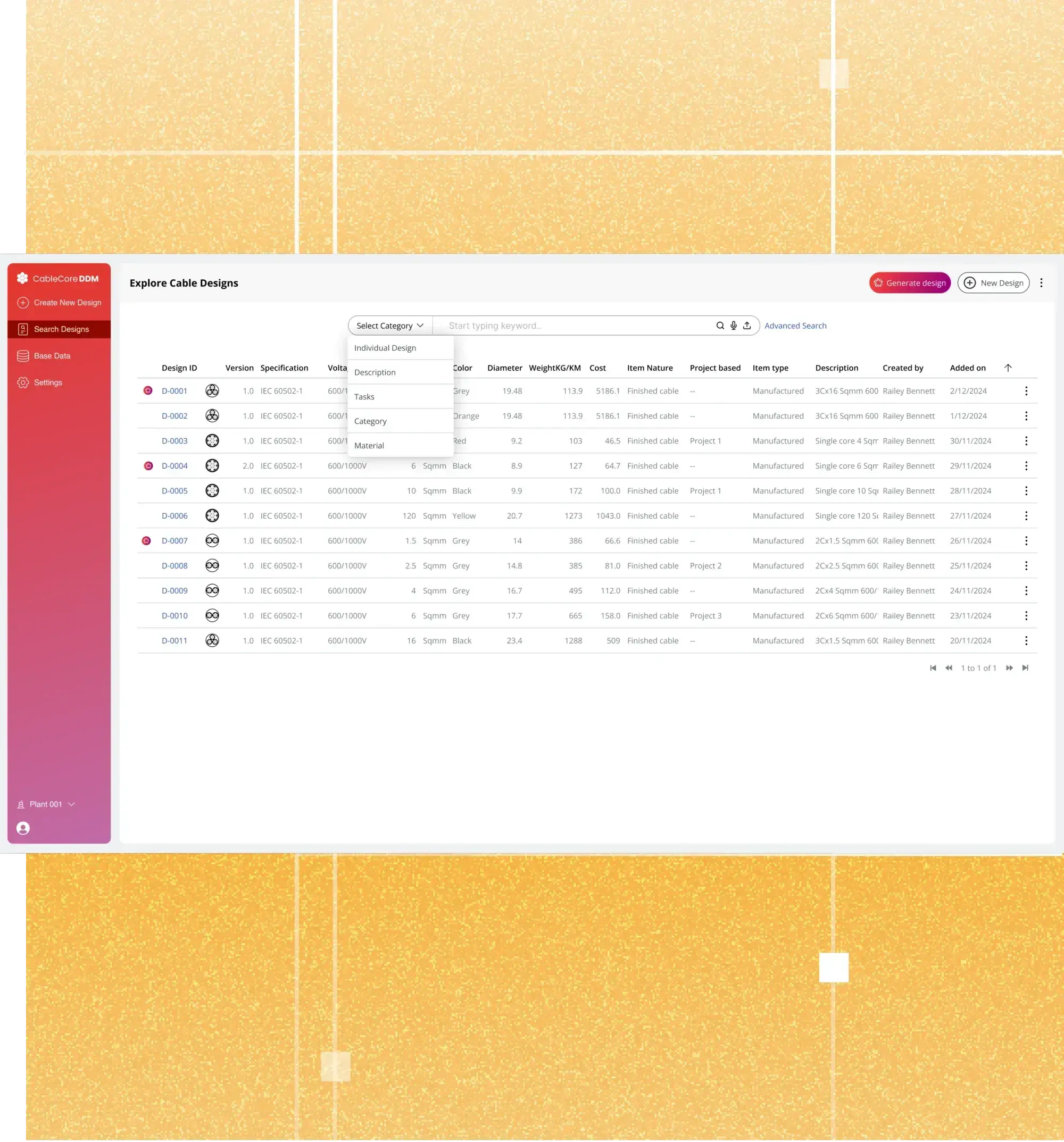Open page options kebab beside New Design
Screen dimensions: 1064x1142
pyautogui.click(x=1041, y=282)
